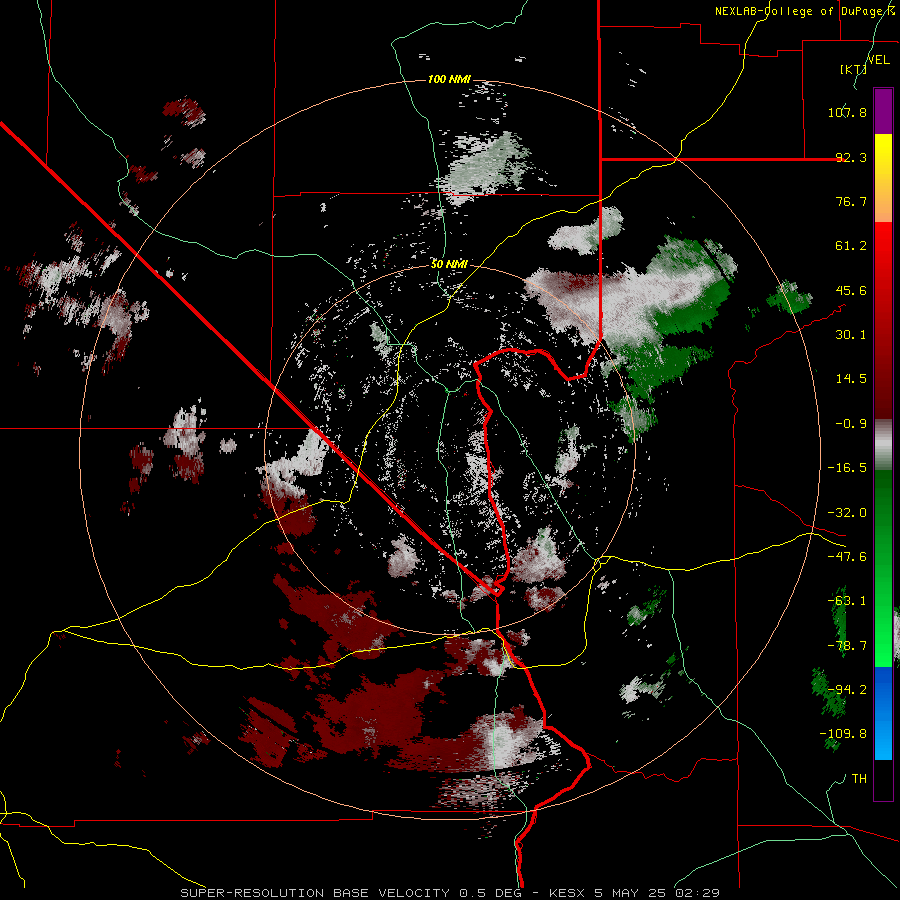The width and height of the screenshot is (900, 900).
Task: Click the -94.2 velocity legend value
Action: [847, 689]
